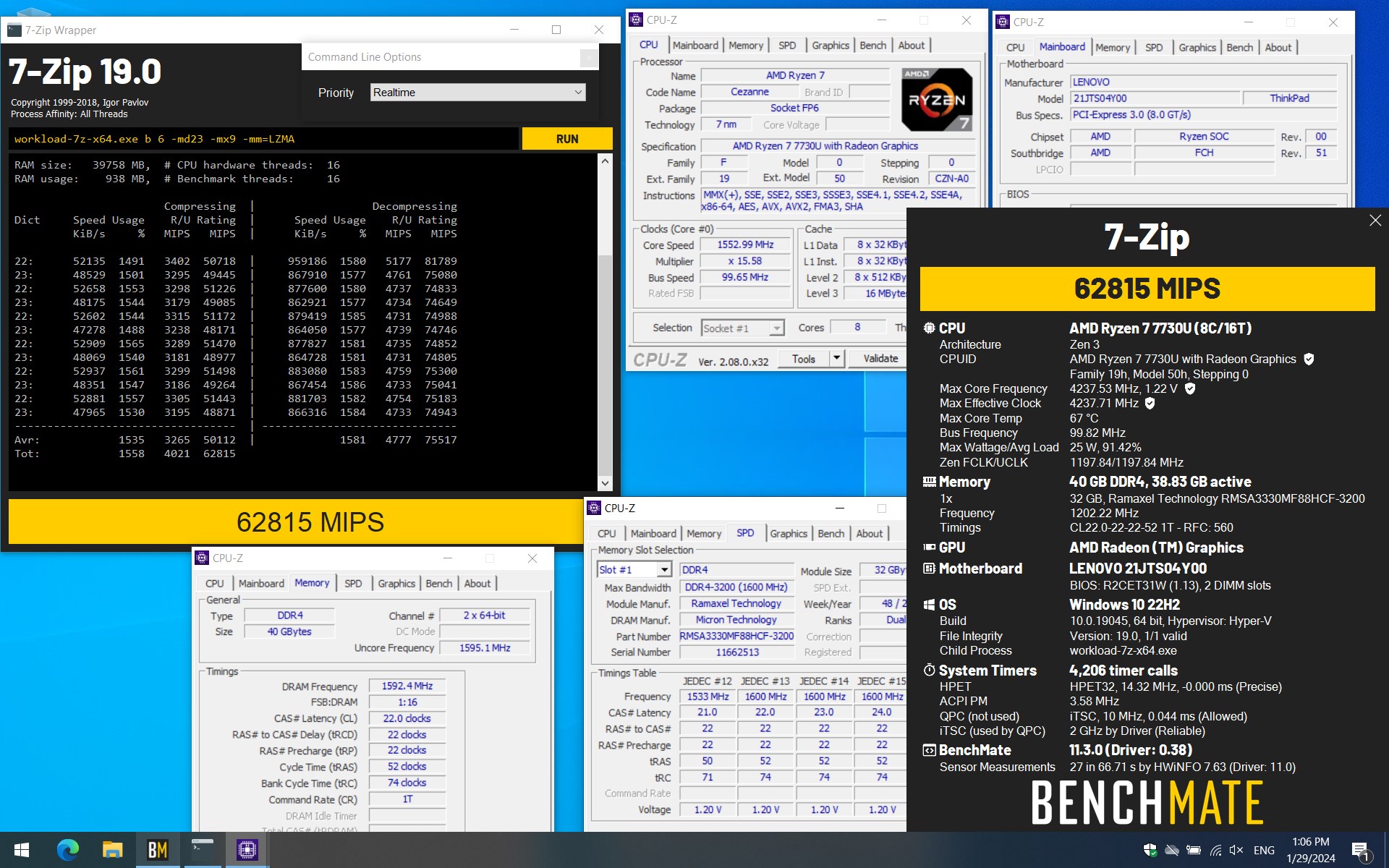
Task: Select CPU tab in the Memory CPU-Z window
Action: (x=214, y=583)
